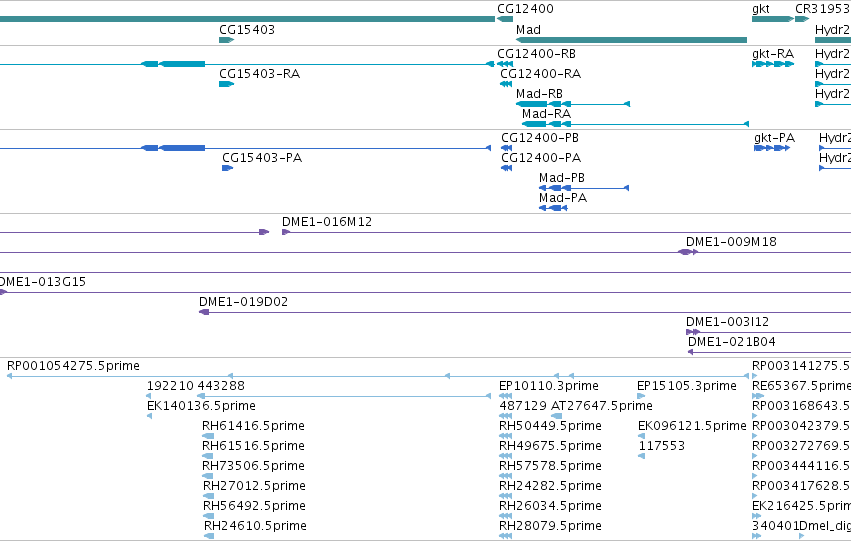851x541 pixels.
Task: Select the DME1-013G15 clone label
Action: [42, 282]
